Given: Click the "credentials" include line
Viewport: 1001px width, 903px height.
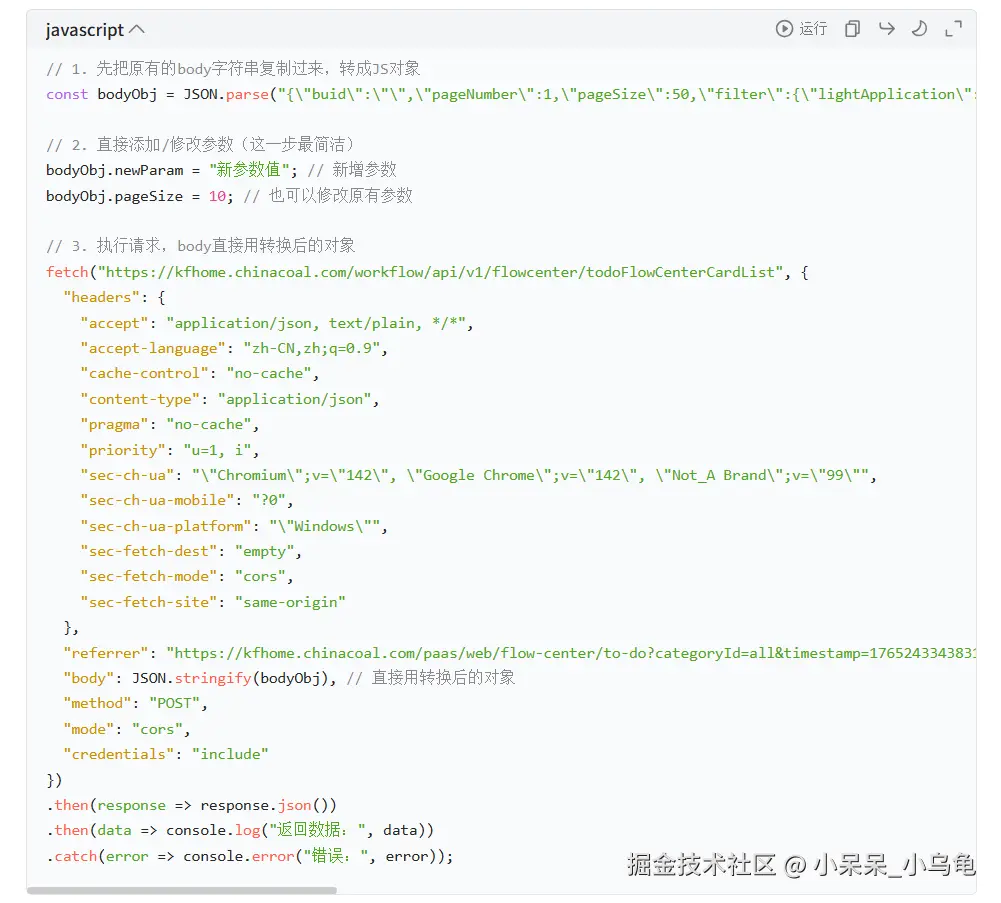Looking at the screenshot, I should [x=165, y=754].
